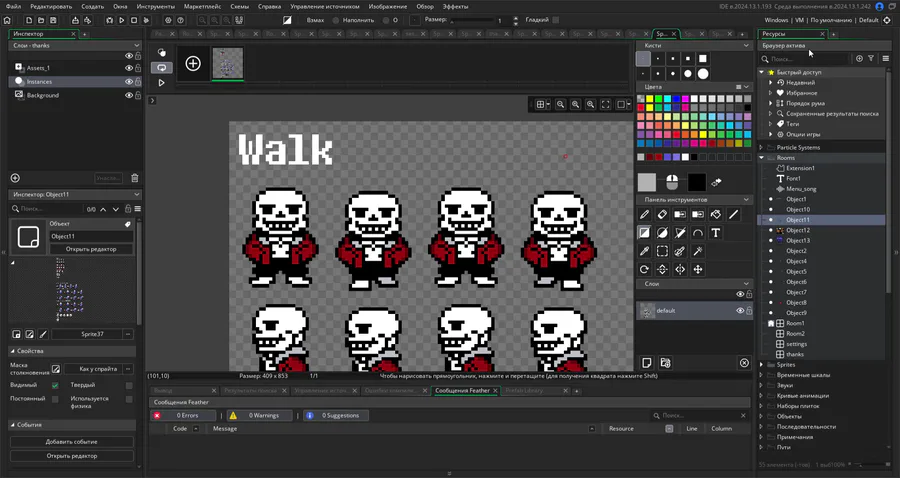This screenshot has width=900, height=478.
Task: Enable the Гладкий smooth checkbox
Action: coord(556,20)
